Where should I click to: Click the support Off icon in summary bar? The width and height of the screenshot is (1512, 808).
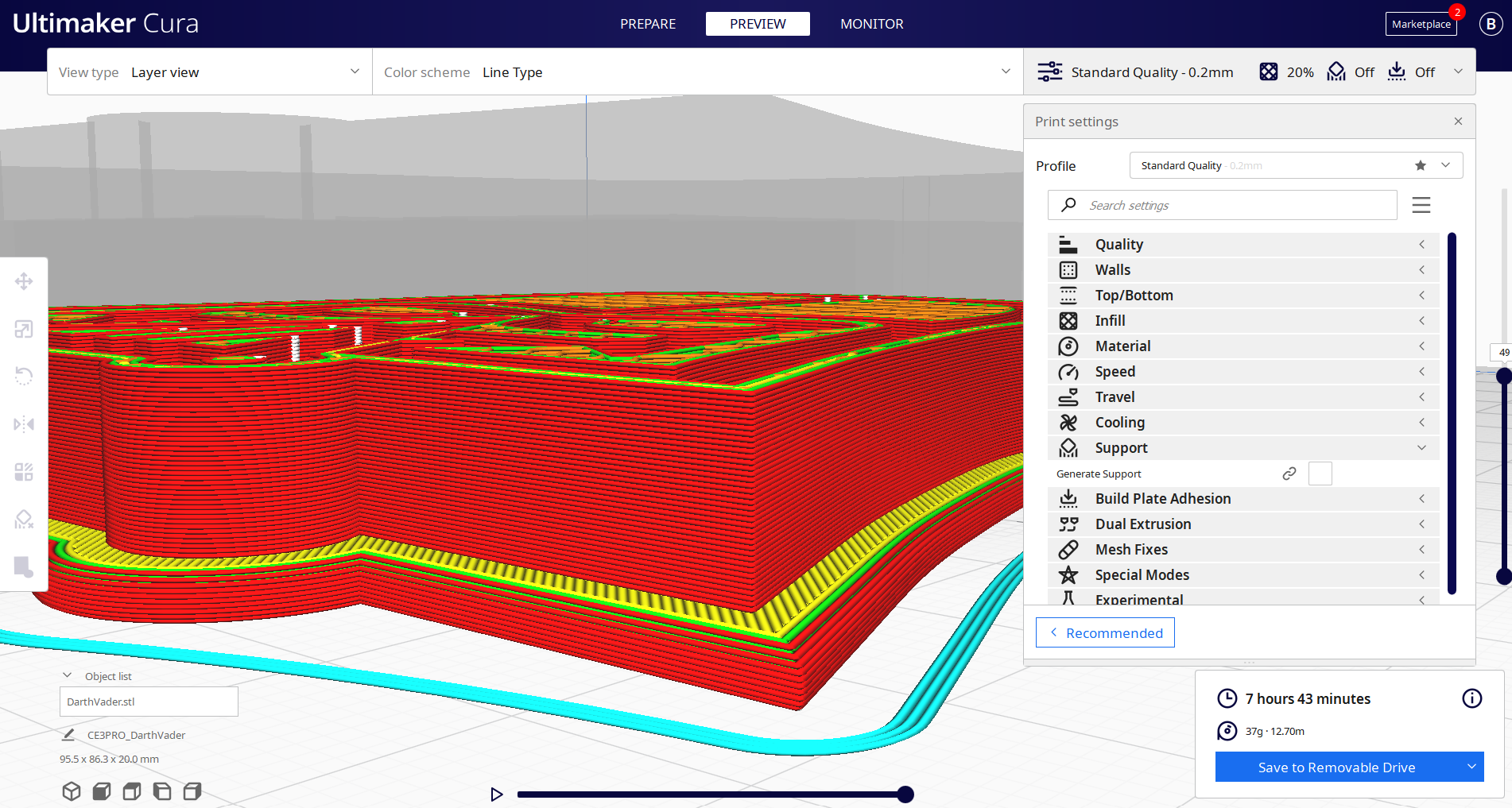(x=1336, y=72)
